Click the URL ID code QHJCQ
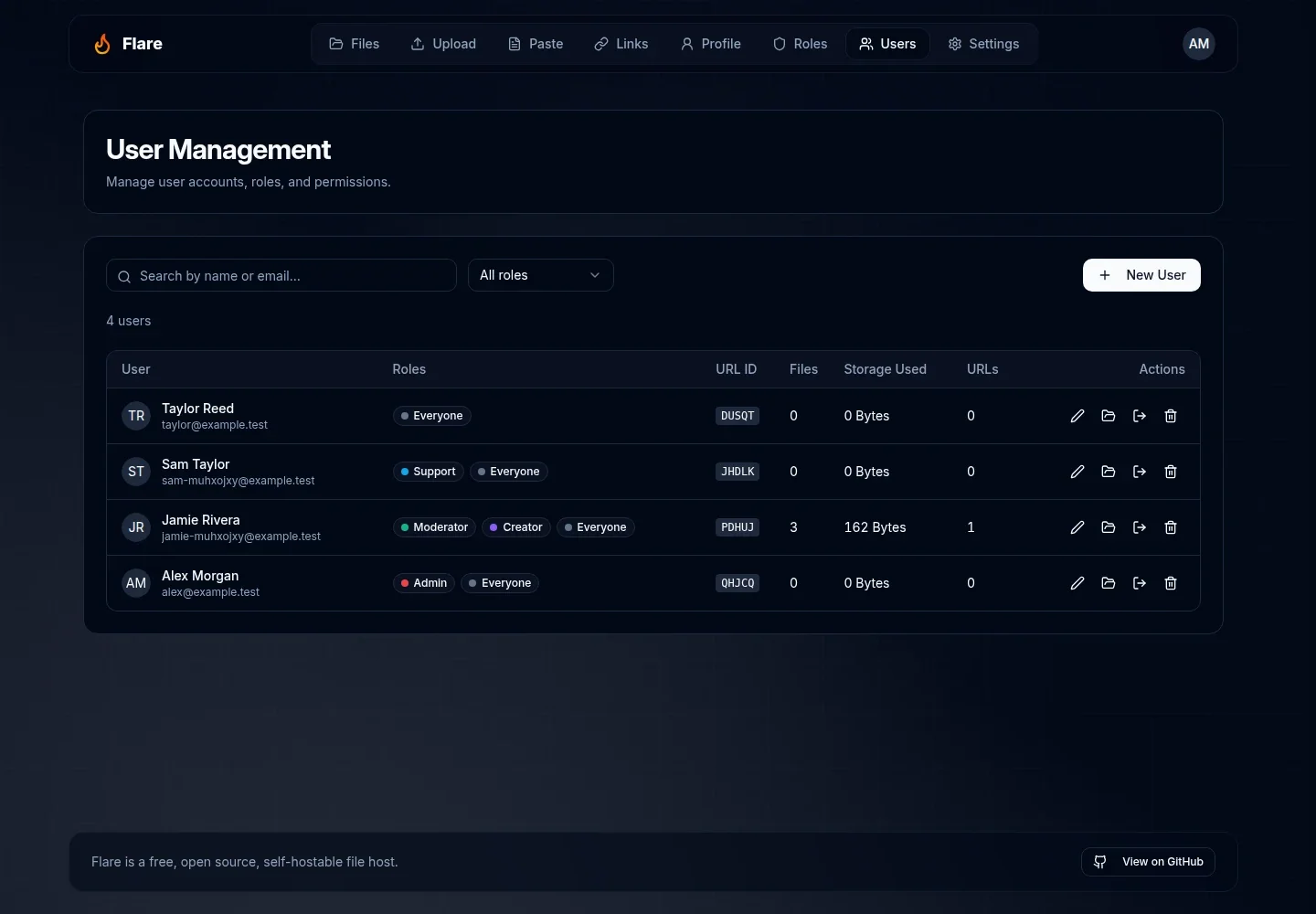 pyautogui.click(x=738, y=583)
